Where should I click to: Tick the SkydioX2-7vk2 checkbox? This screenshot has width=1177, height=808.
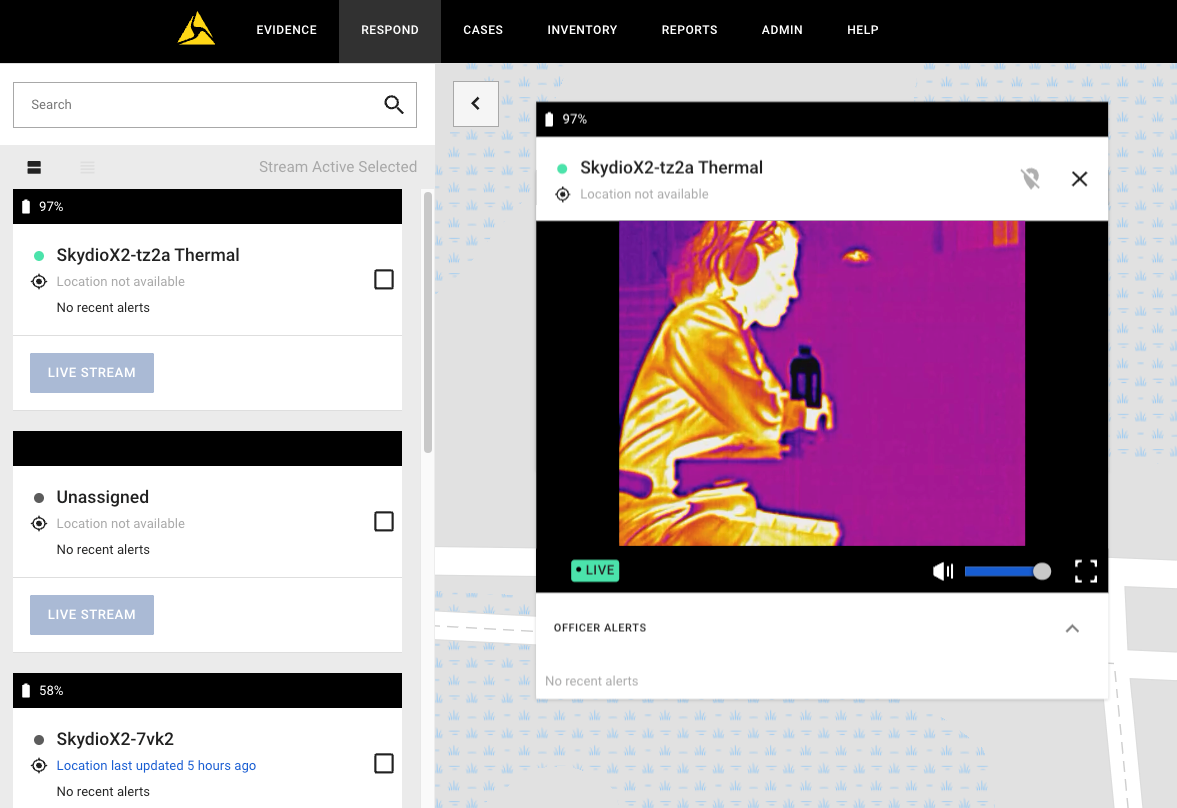coord(384,764)
